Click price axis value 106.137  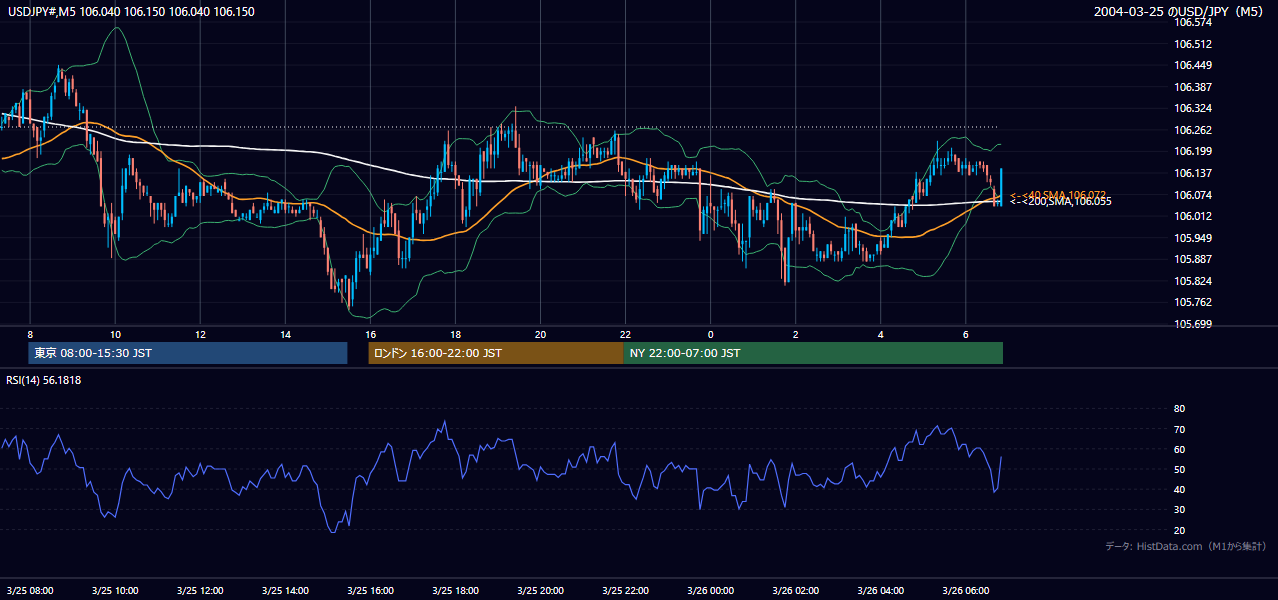pos(1194,173)
